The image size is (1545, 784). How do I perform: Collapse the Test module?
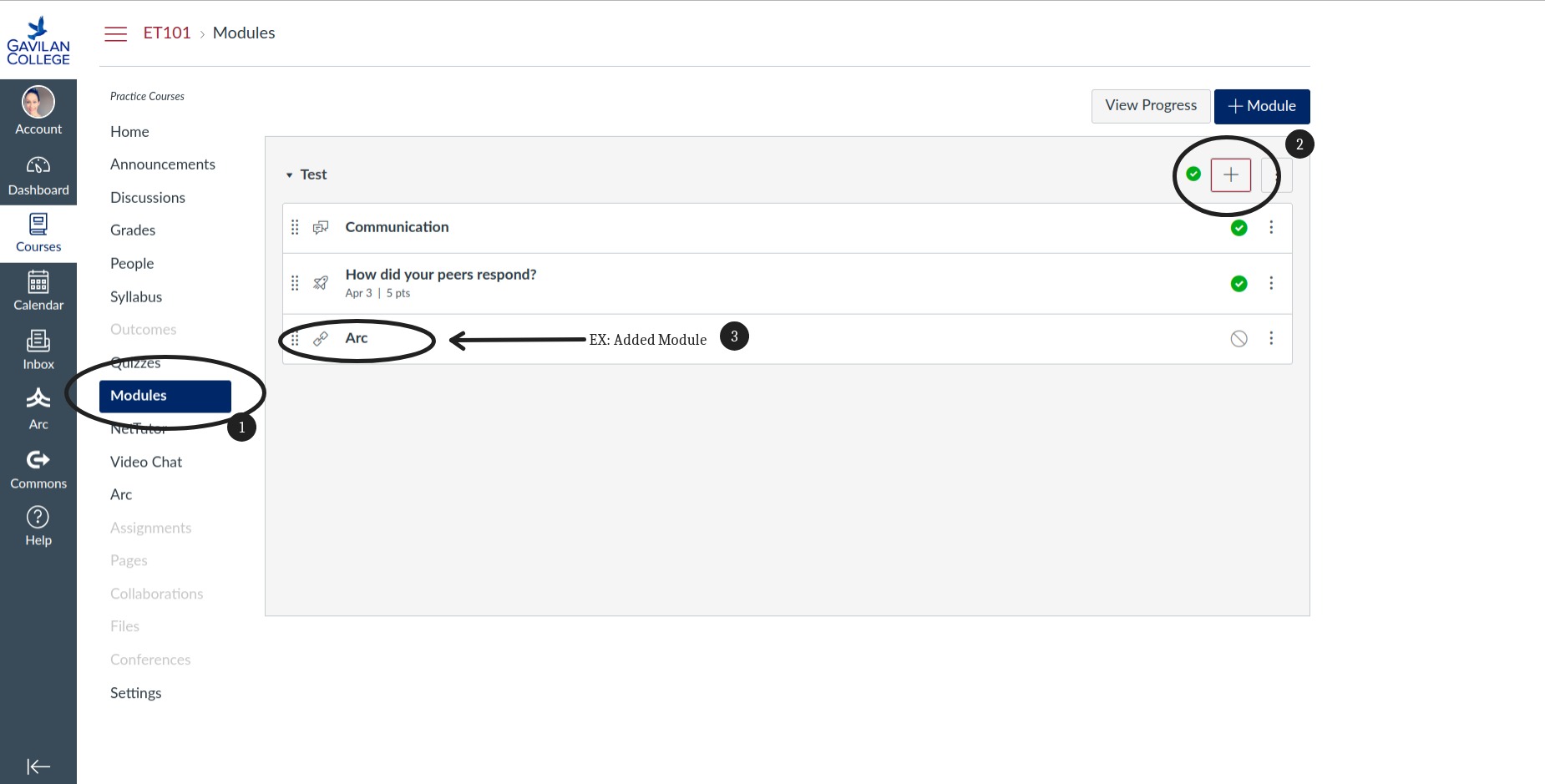pos(290,175)
